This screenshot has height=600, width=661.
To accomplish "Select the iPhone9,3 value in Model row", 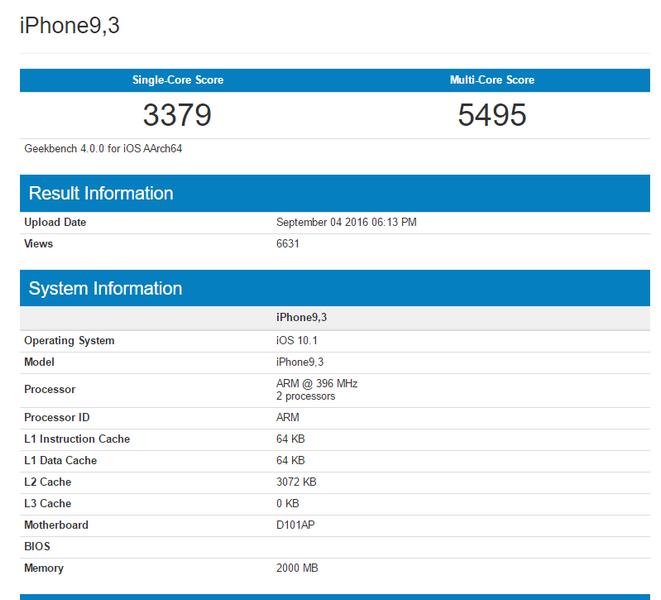I will click(300, 362).
